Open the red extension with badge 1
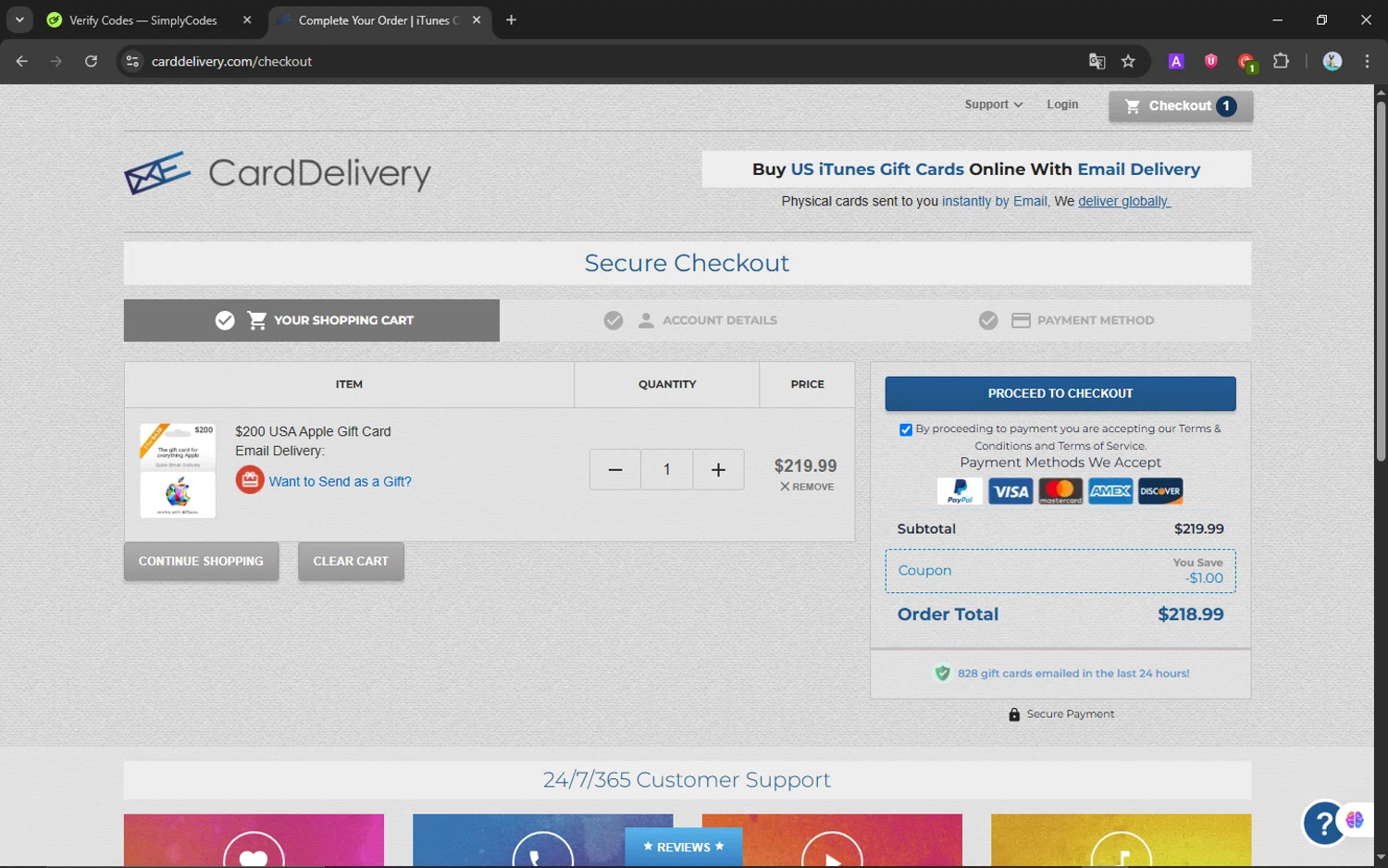1388x868 pixels. (x=1246, y=62)
